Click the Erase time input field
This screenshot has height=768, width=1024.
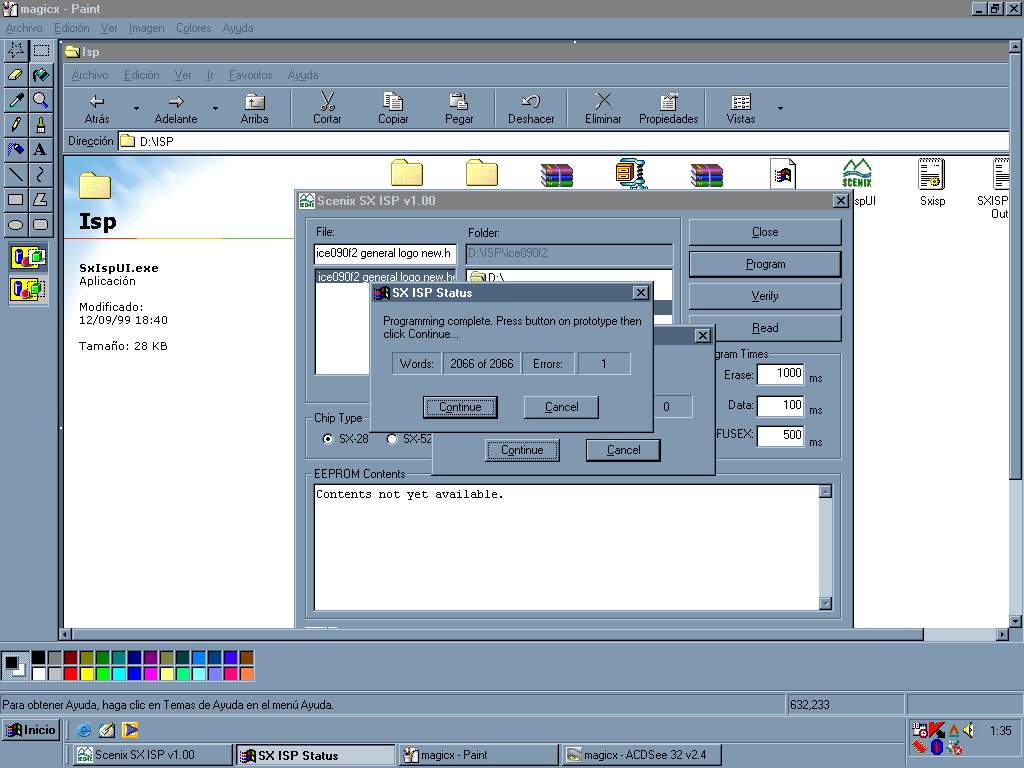click(x=780, y=374)
